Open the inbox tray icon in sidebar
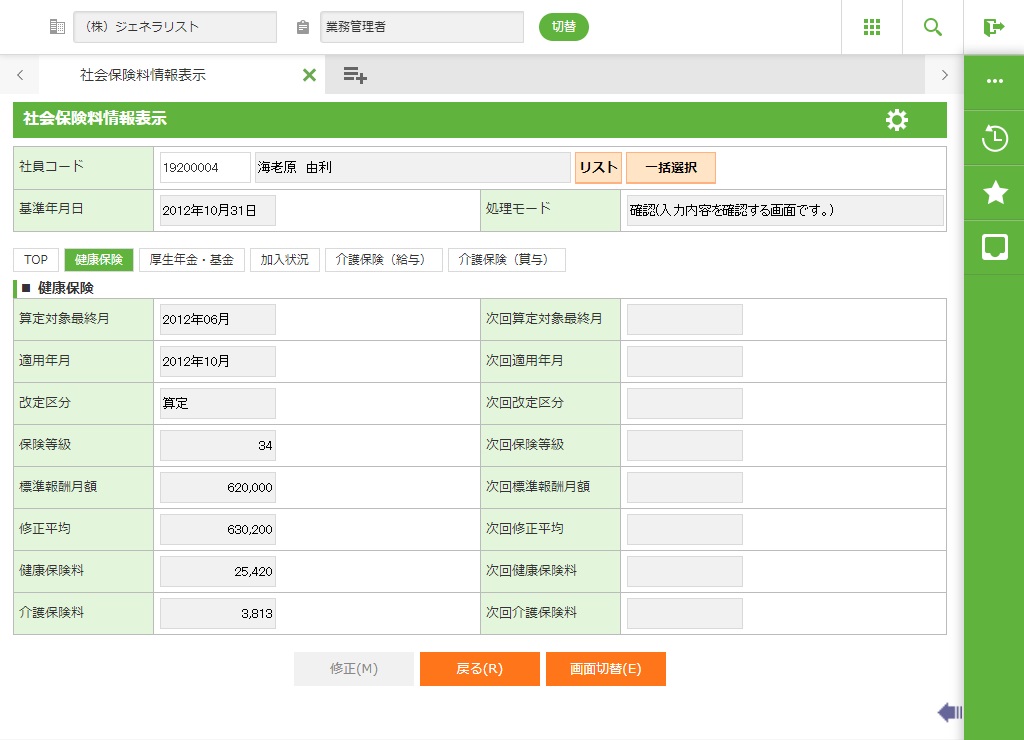Image resolution: width=1024 pixels, height=740 pixels. (995, 248)
